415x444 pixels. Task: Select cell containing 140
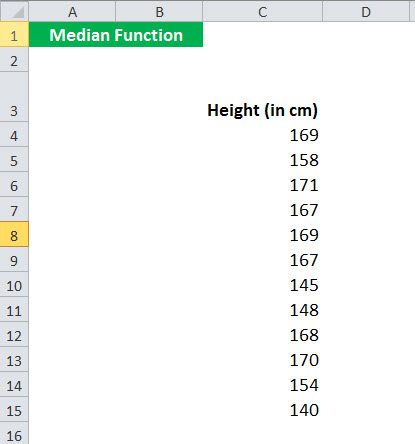point(263,409)
